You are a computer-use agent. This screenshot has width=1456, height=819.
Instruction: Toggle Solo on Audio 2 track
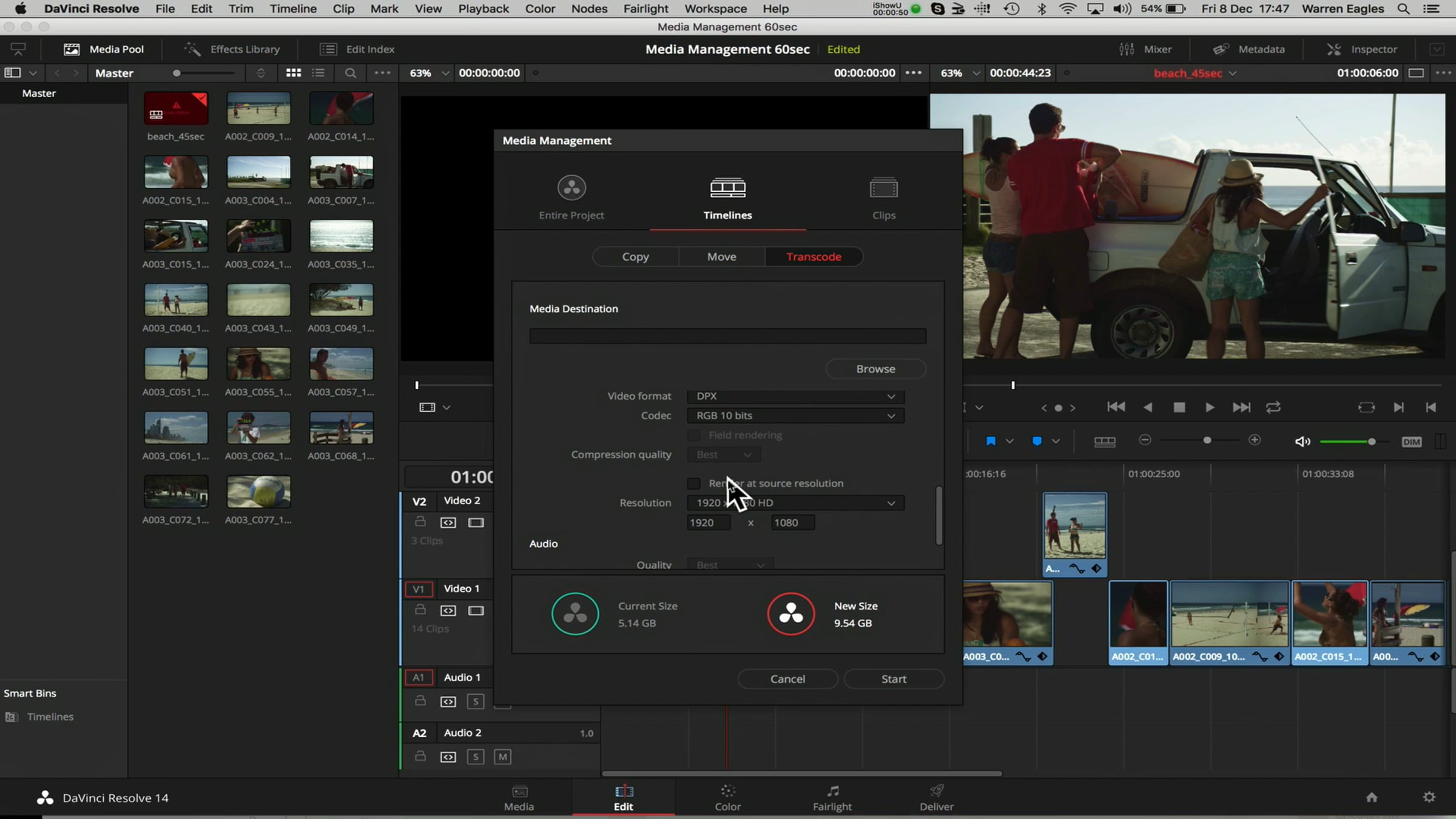[476, 757]
